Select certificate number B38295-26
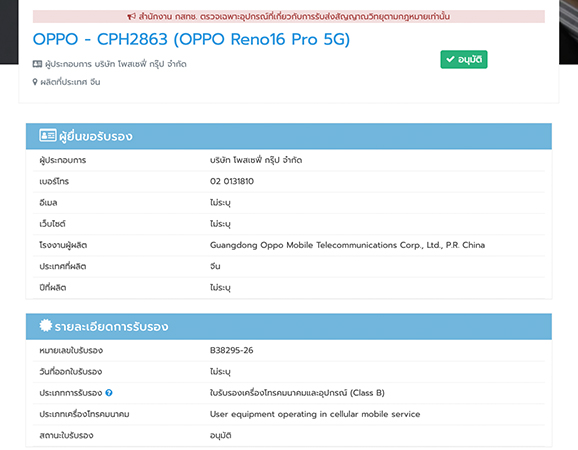This screenshot has height=450, width=578. (x=231, y=350)
